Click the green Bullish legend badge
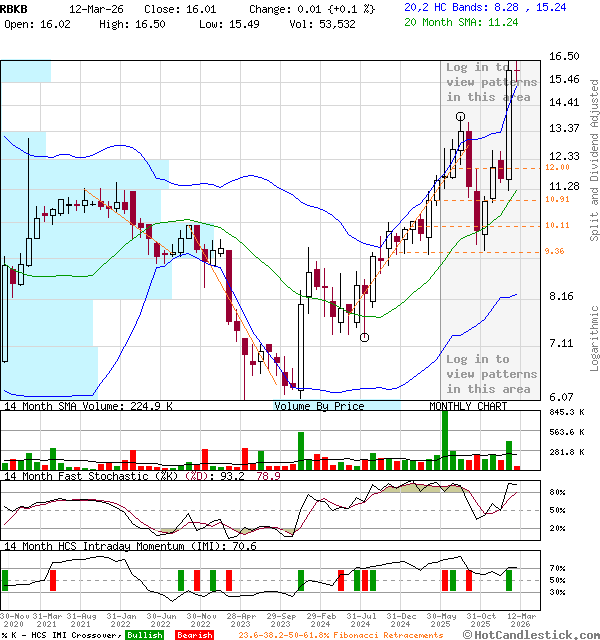The image size is (600, 640). click(145, 635)
